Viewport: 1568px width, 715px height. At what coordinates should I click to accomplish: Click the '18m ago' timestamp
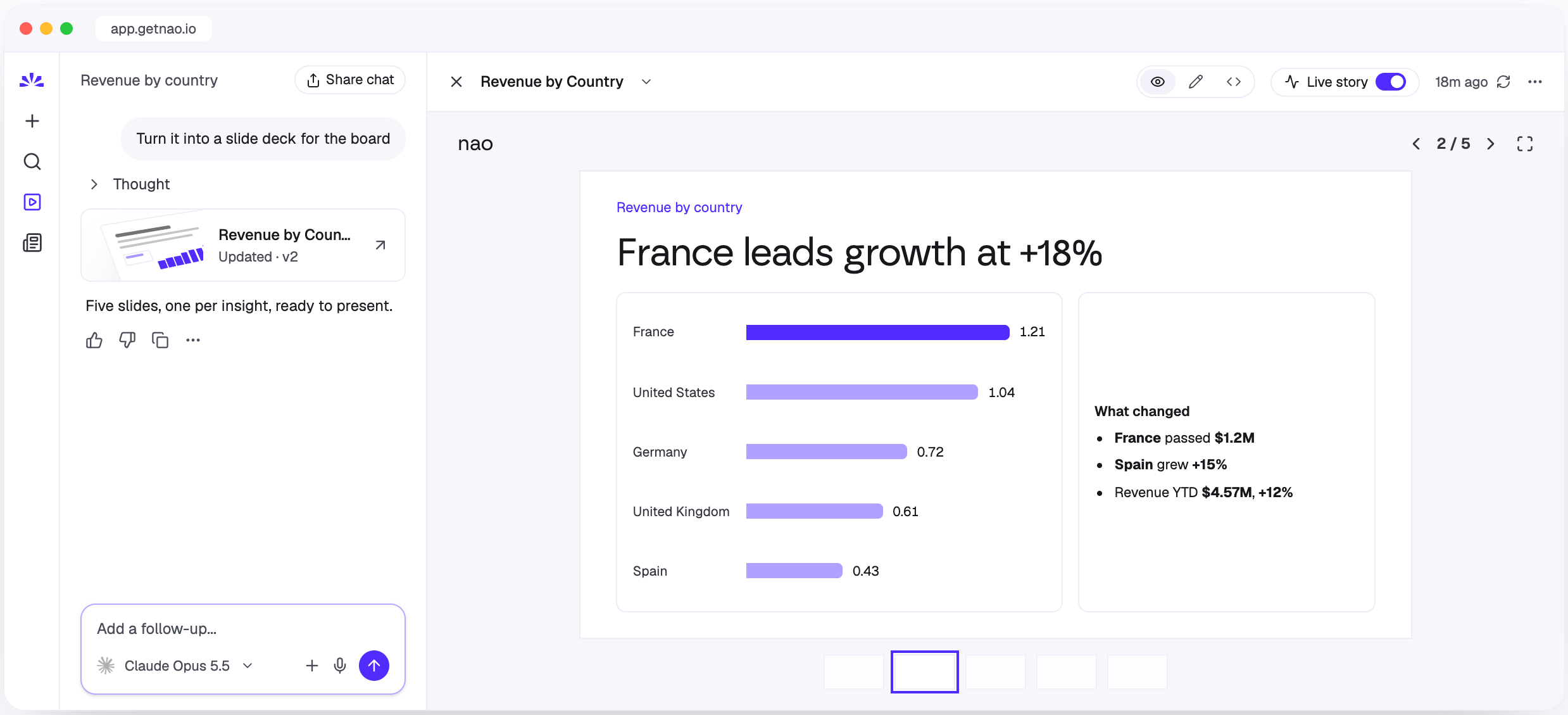point(1461,82)
